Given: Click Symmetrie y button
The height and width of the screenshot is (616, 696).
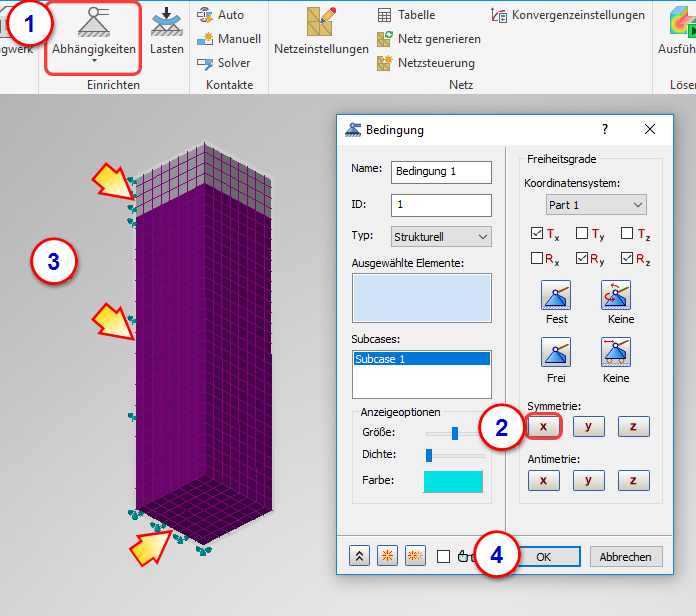Looking at the screenshot, I should tap(589, 426).
